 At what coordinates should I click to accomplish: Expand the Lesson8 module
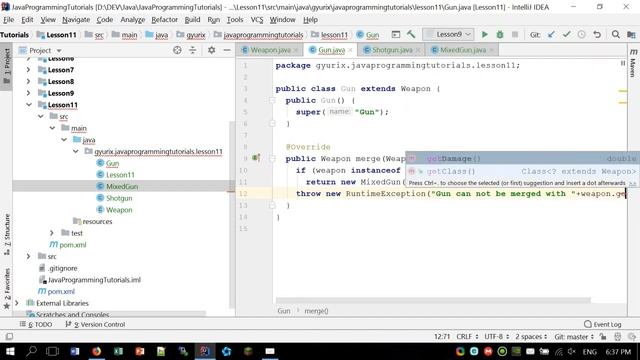pos(28,81)
